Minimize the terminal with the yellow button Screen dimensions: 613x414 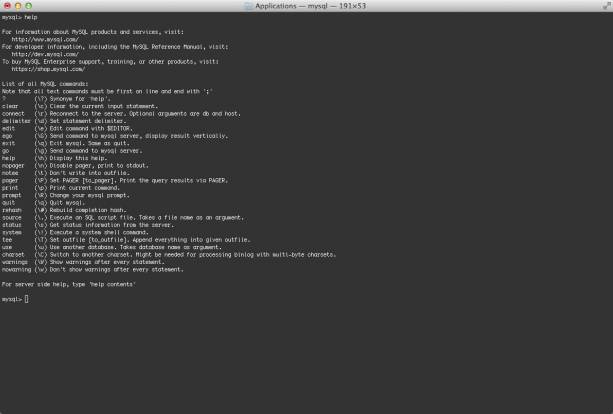(x=18, y=6)
